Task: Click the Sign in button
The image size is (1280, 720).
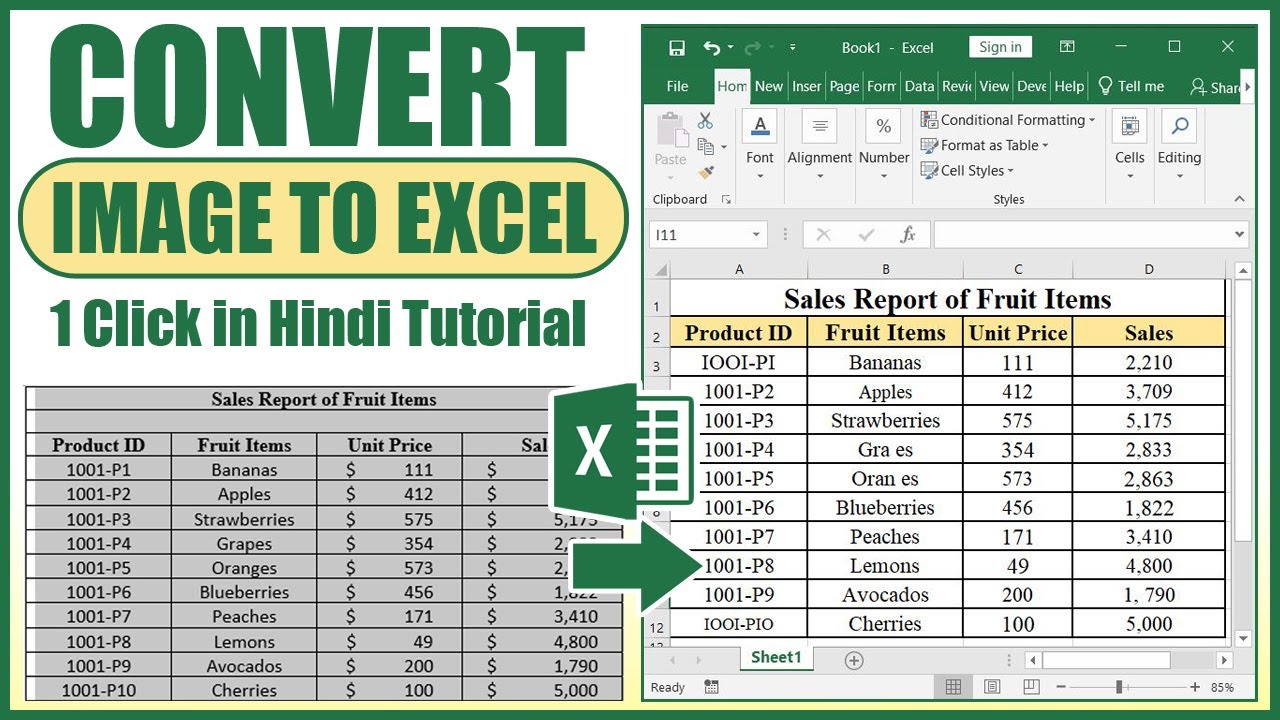Action: click(x=1000, y=47)
